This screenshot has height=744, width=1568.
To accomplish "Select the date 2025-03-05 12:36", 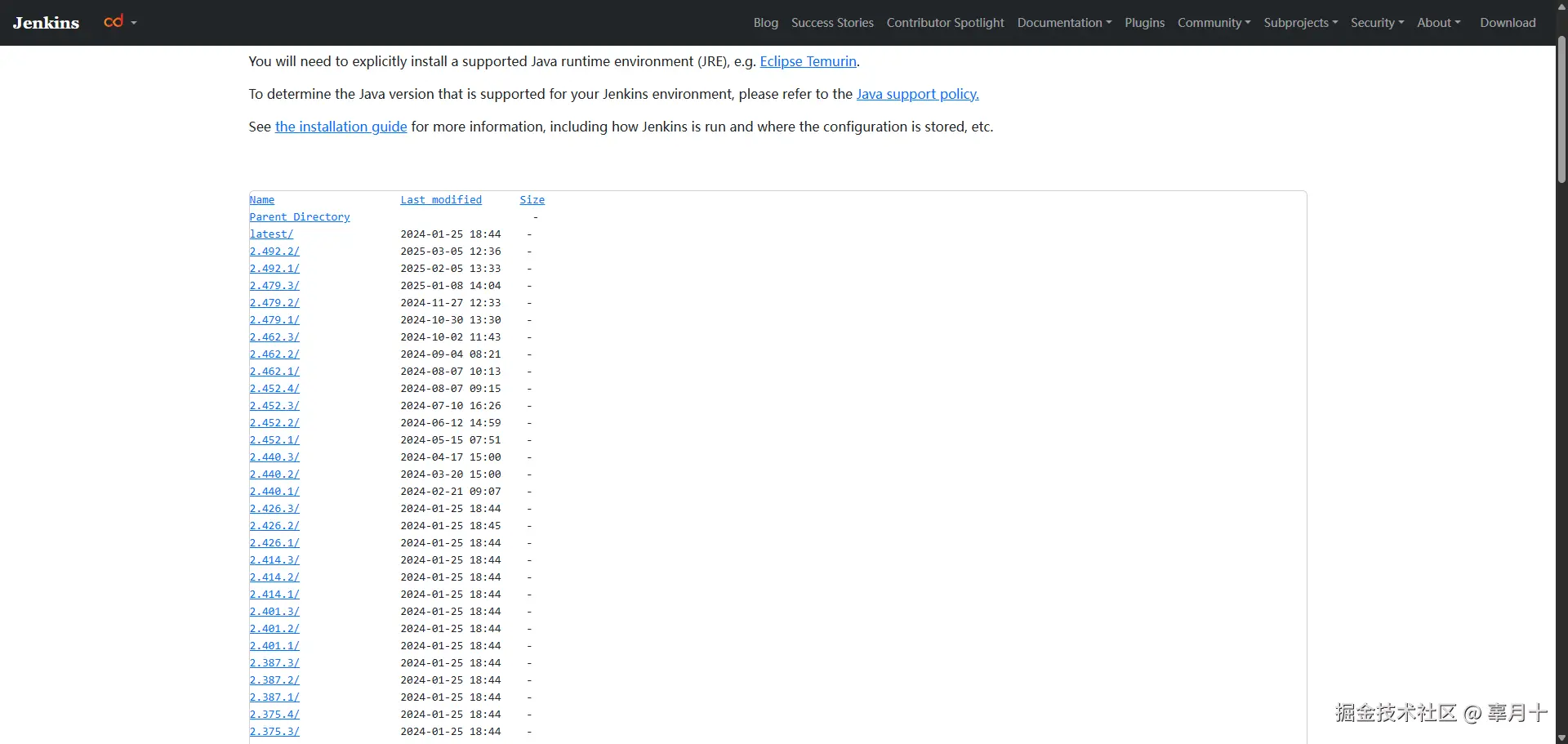I will (451, 252).
